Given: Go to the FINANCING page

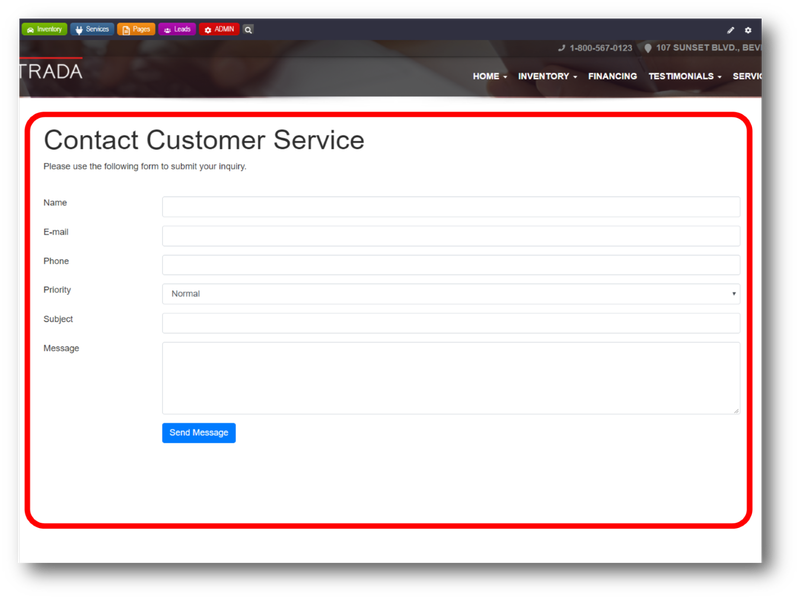Looking at the screenshot, I should [612, 76].
